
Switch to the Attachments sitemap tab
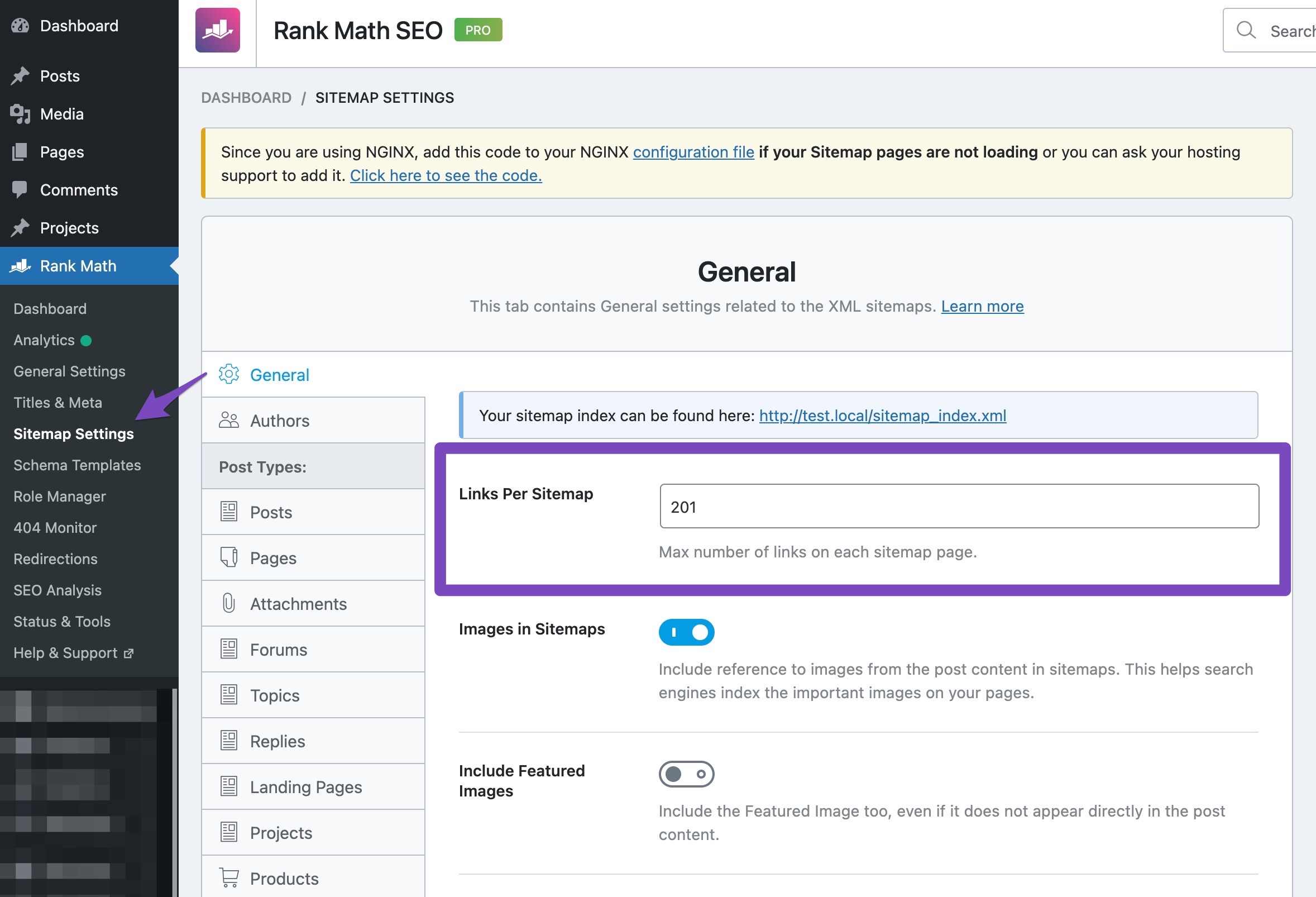coord(313,604)
